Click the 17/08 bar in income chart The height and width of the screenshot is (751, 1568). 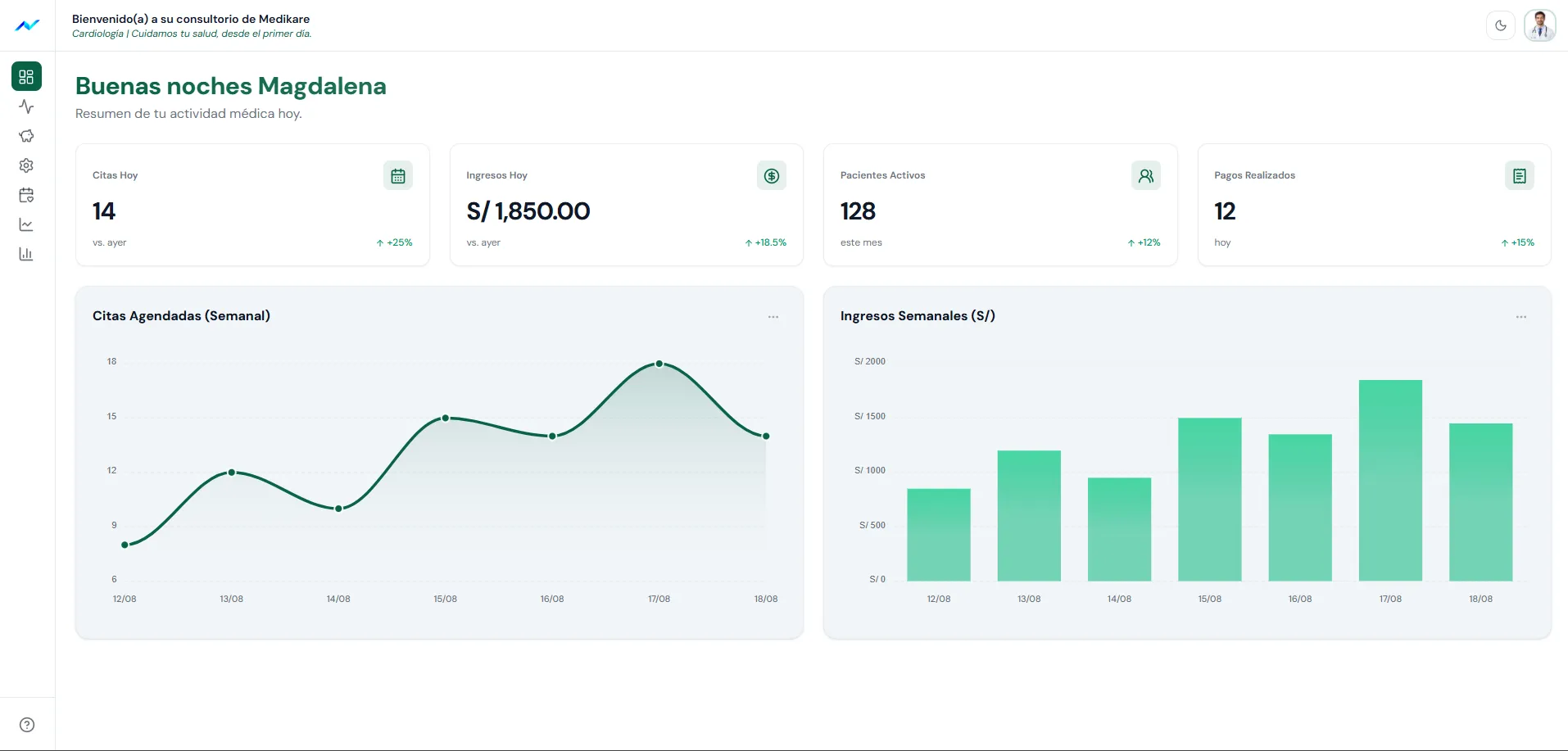tap(1390, 481)
